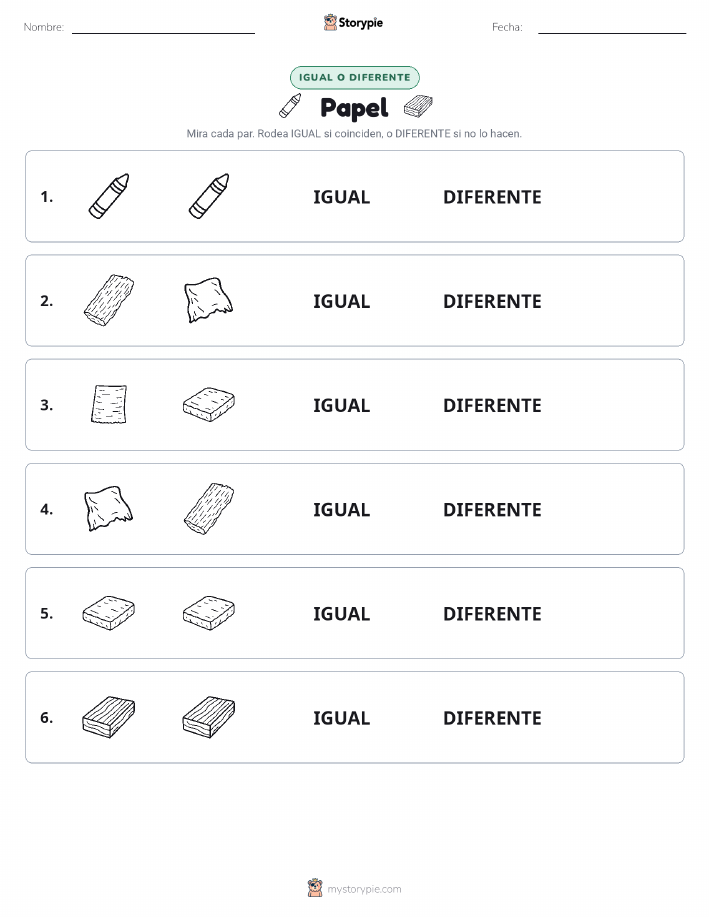Click the first wood plank in row 6

pyautogui.click(x=109, y=717)
